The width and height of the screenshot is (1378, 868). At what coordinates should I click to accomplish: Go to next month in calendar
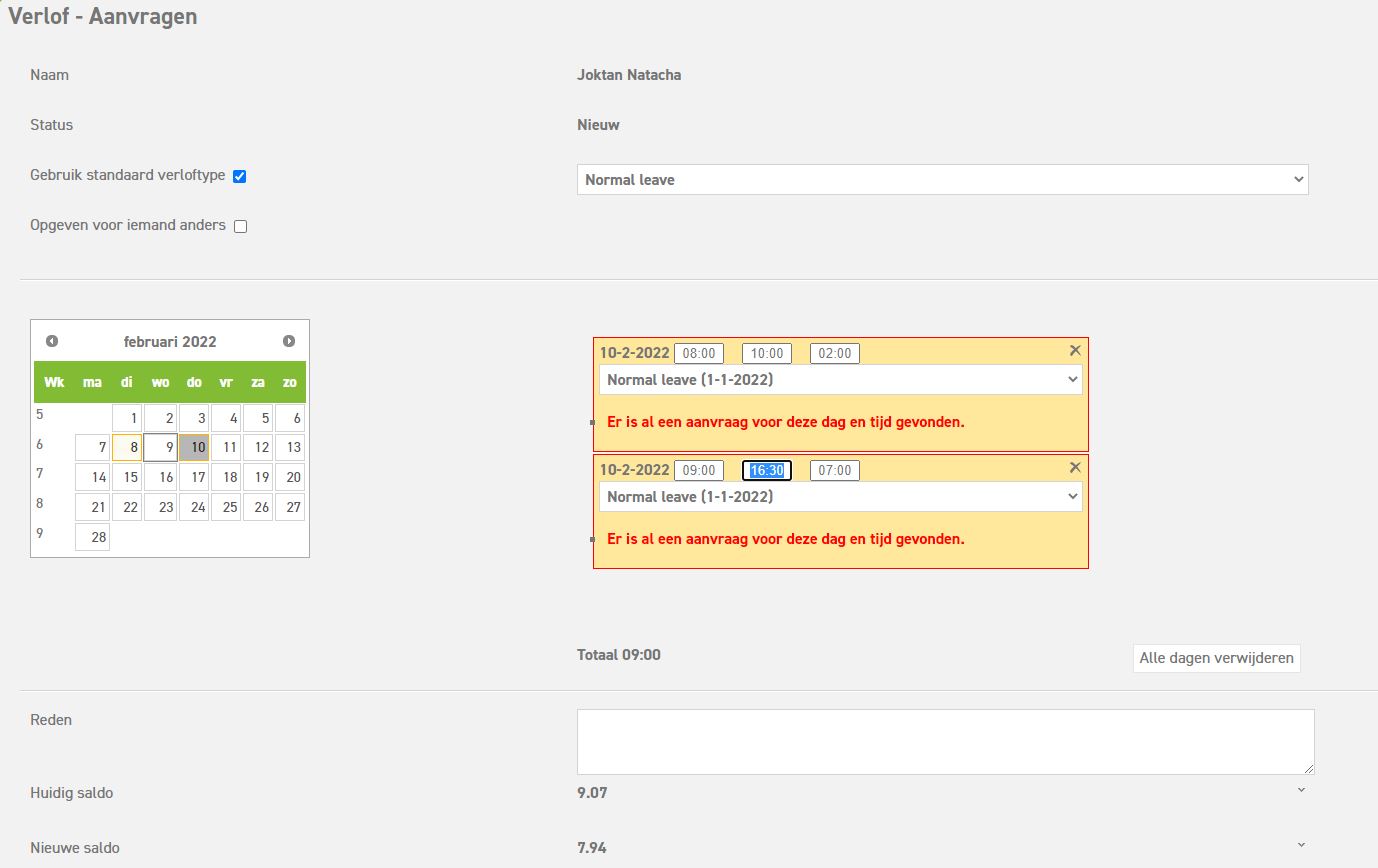[289, 341]
